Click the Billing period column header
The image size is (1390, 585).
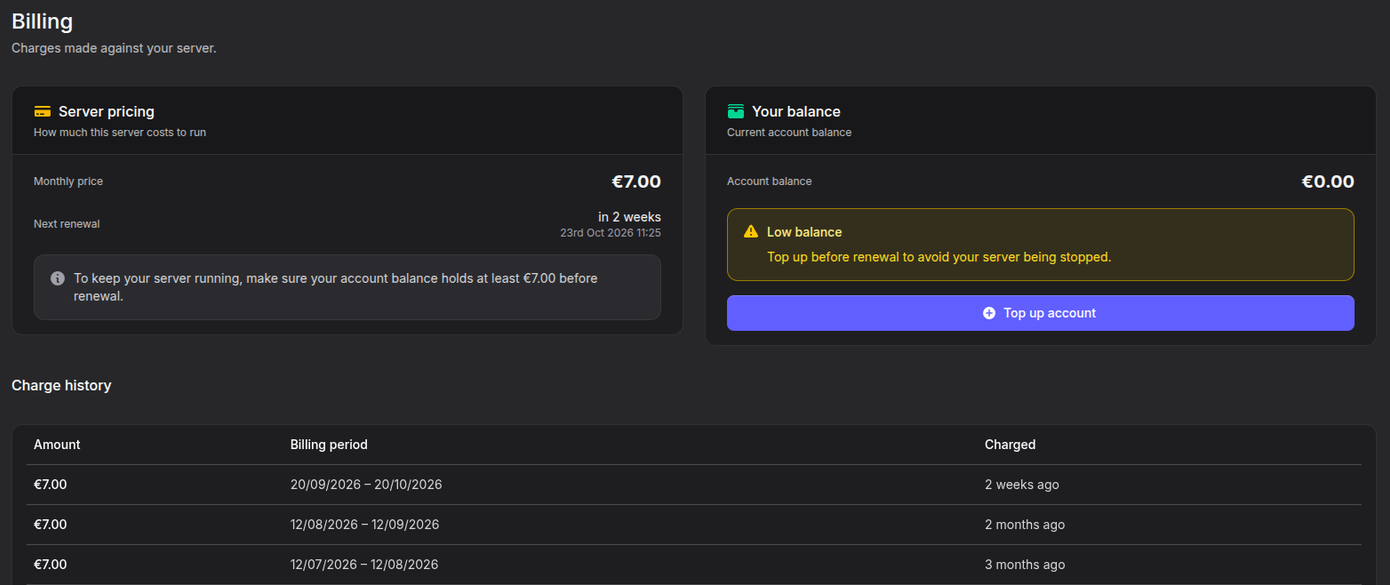tap(329, 444)
